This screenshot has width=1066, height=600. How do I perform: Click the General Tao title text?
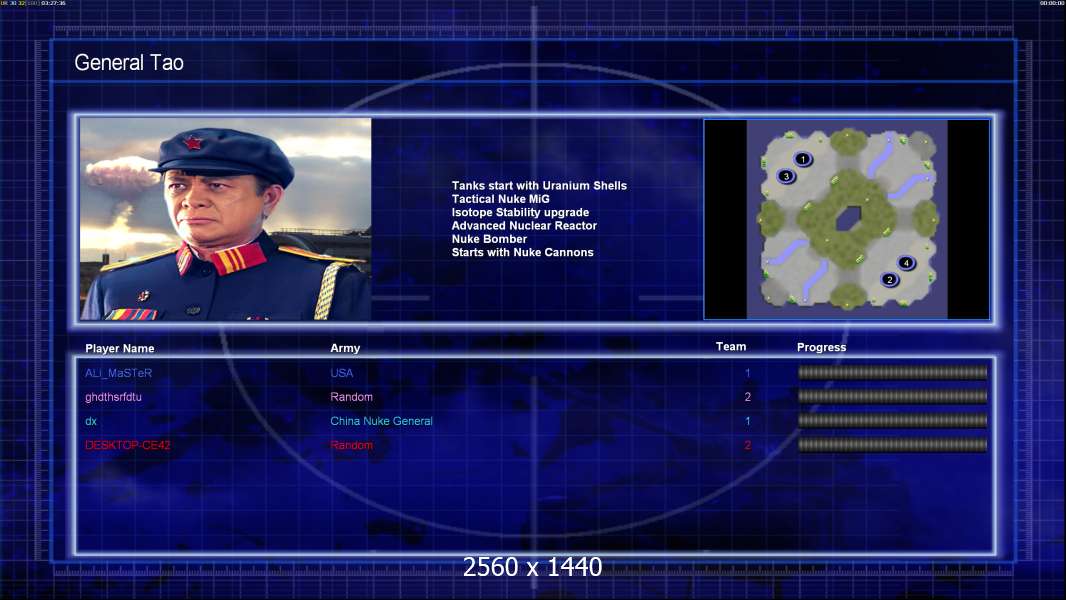129,63
